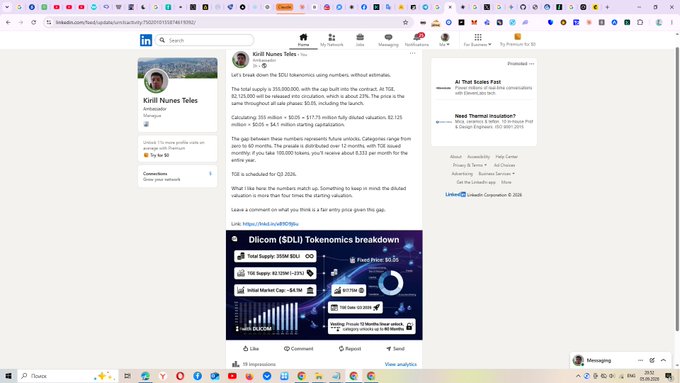680x383 pixels.
Task: Open a new browser tab
Action: 607,7
